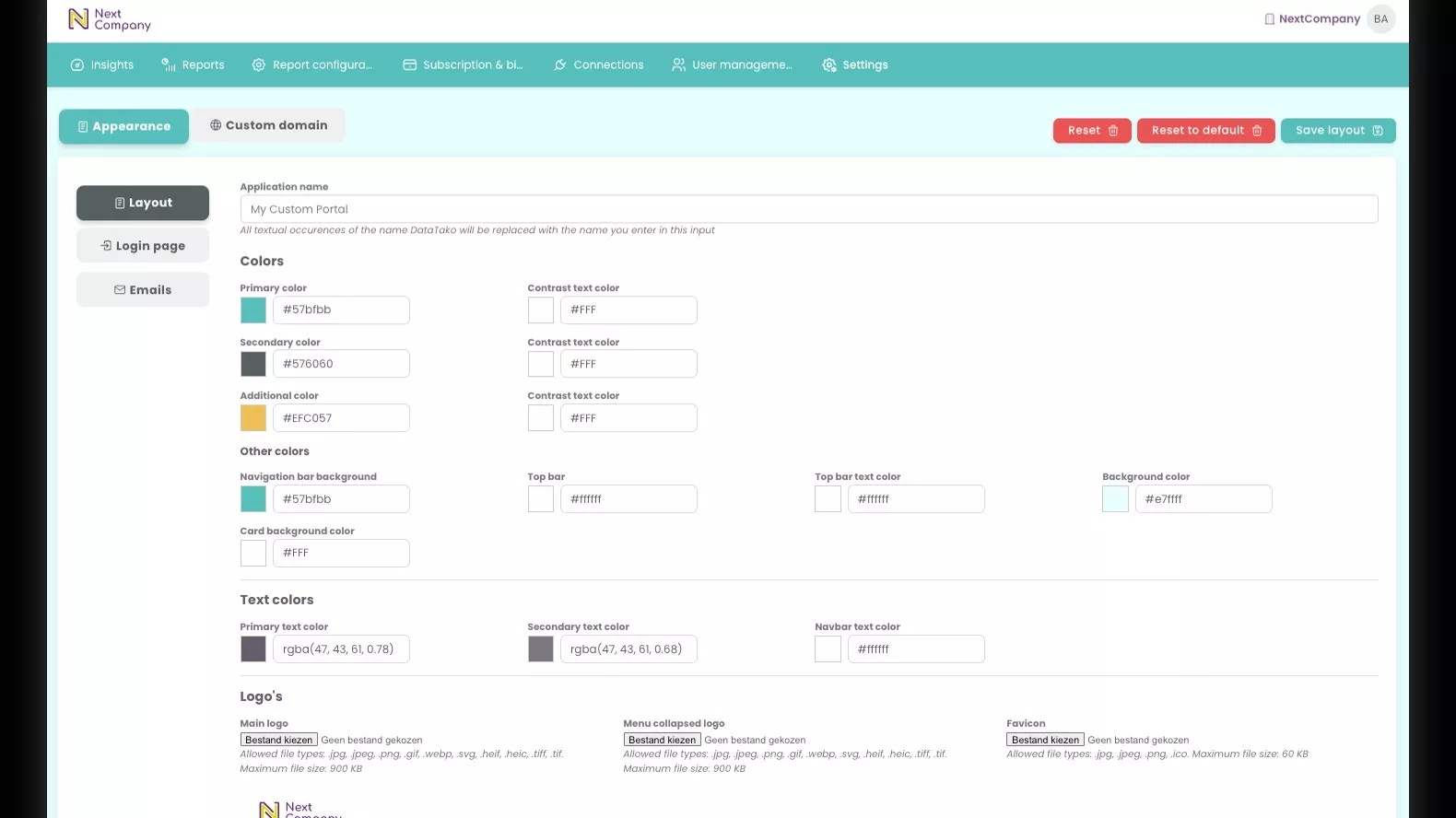Focus the Application name input field
This screenshot has width=1456, height=818.
[x=808, y=209]
